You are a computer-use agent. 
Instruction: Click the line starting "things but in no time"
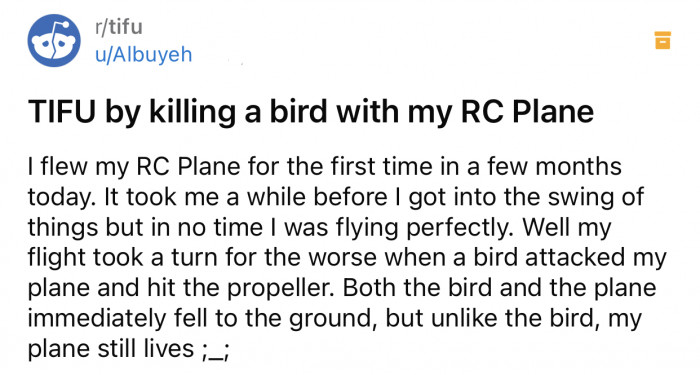319,228
